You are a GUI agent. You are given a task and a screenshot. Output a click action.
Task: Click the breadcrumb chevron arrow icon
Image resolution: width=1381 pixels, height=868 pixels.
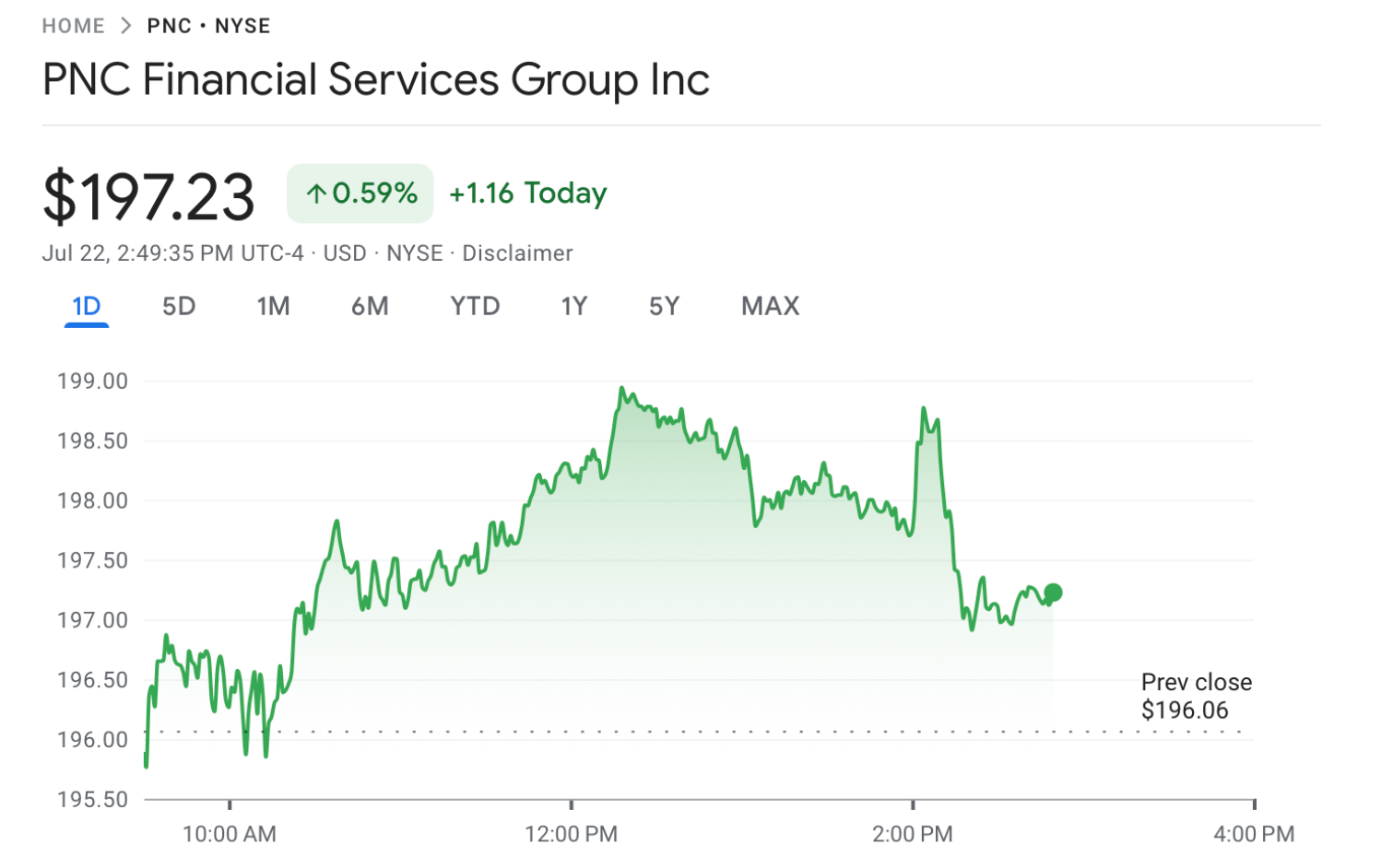pyautogui.click(x=126, y=26)
